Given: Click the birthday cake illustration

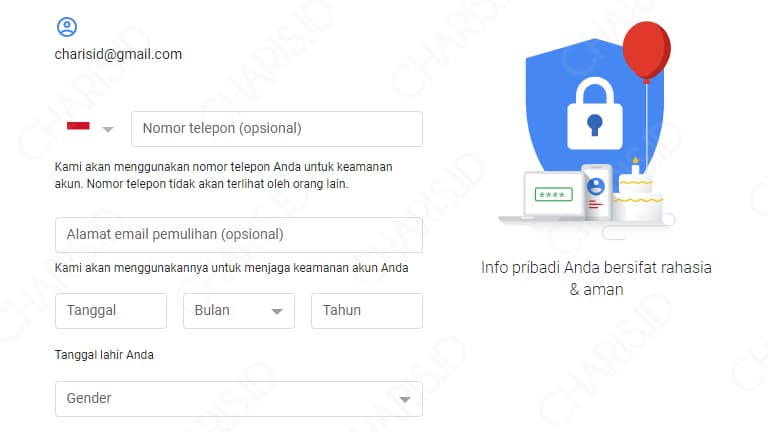Looking at the screenshot, I should click(x=637, y=193).
